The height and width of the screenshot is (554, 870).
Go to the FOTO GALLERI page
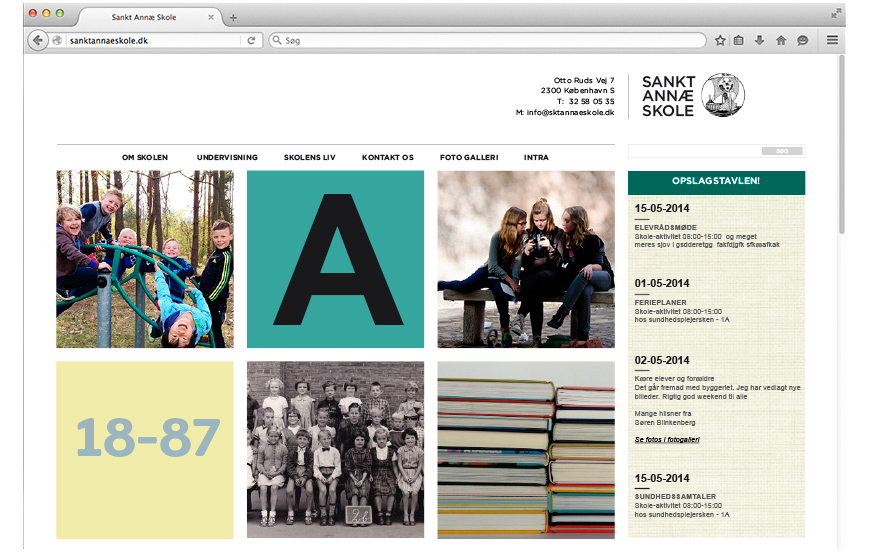[x=469, y=158]
